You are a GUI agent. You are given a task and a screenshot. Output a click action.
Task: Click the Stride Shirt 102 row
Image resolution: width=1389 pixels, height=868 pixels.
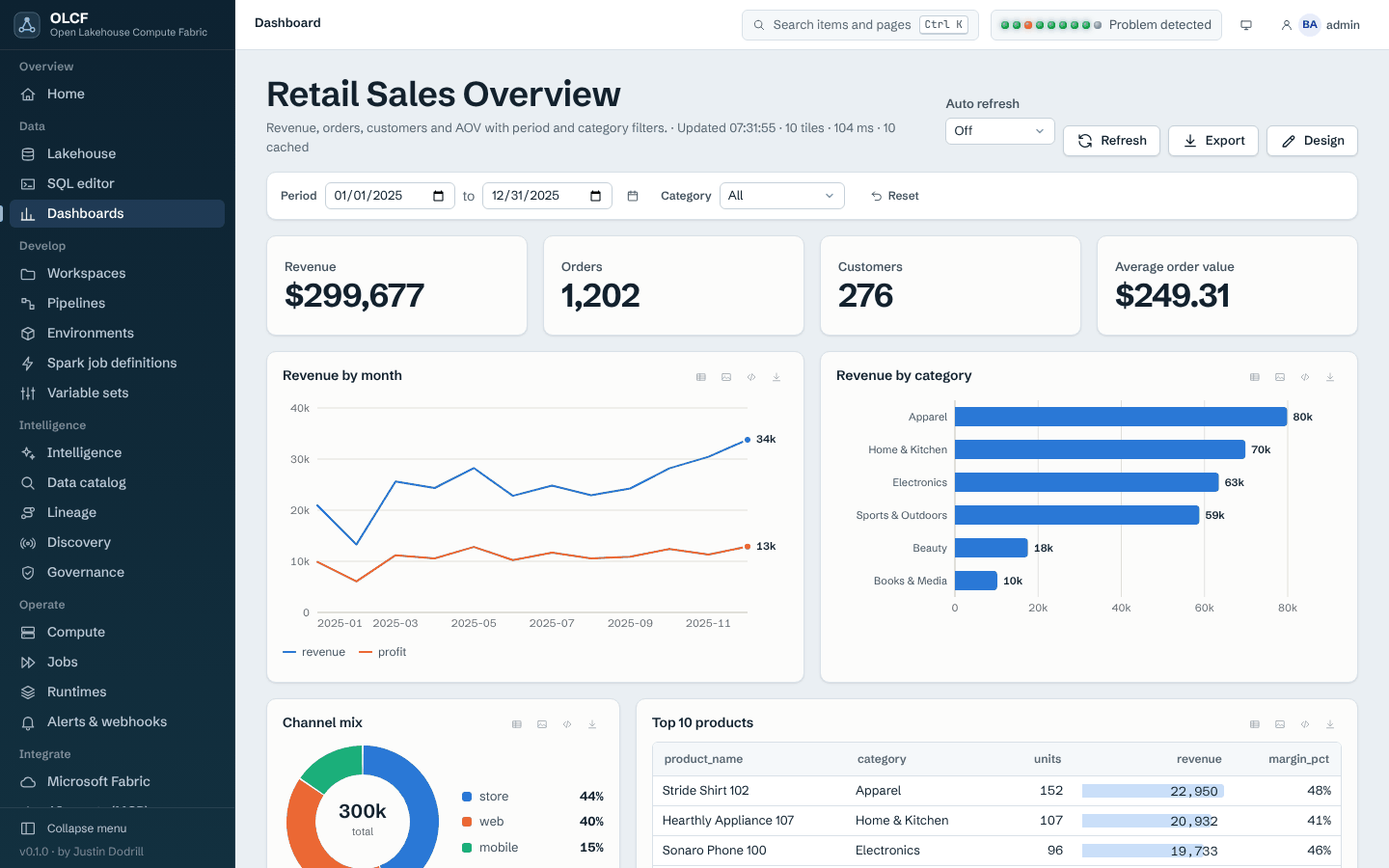click(x=996, y=791)
